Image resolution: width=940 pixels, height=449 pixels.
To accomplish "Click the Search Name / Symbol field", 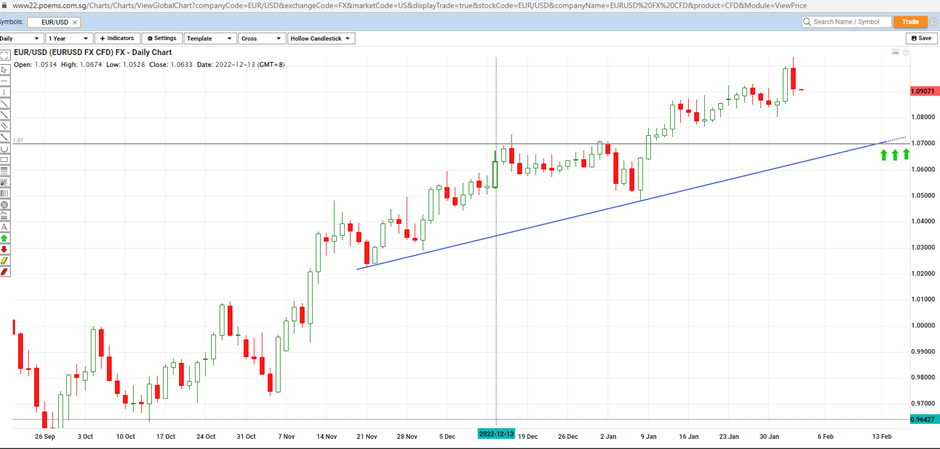I will [x=850, y=21].
